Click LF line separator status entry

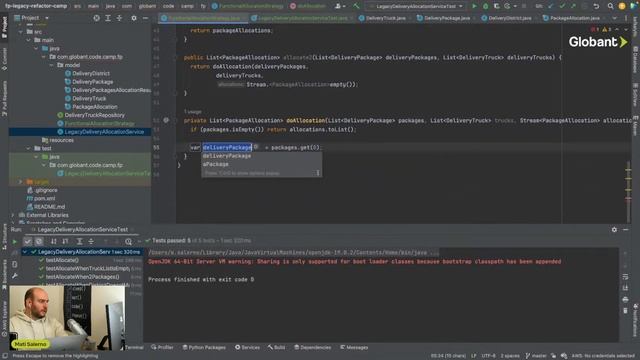tap(473, 356)
